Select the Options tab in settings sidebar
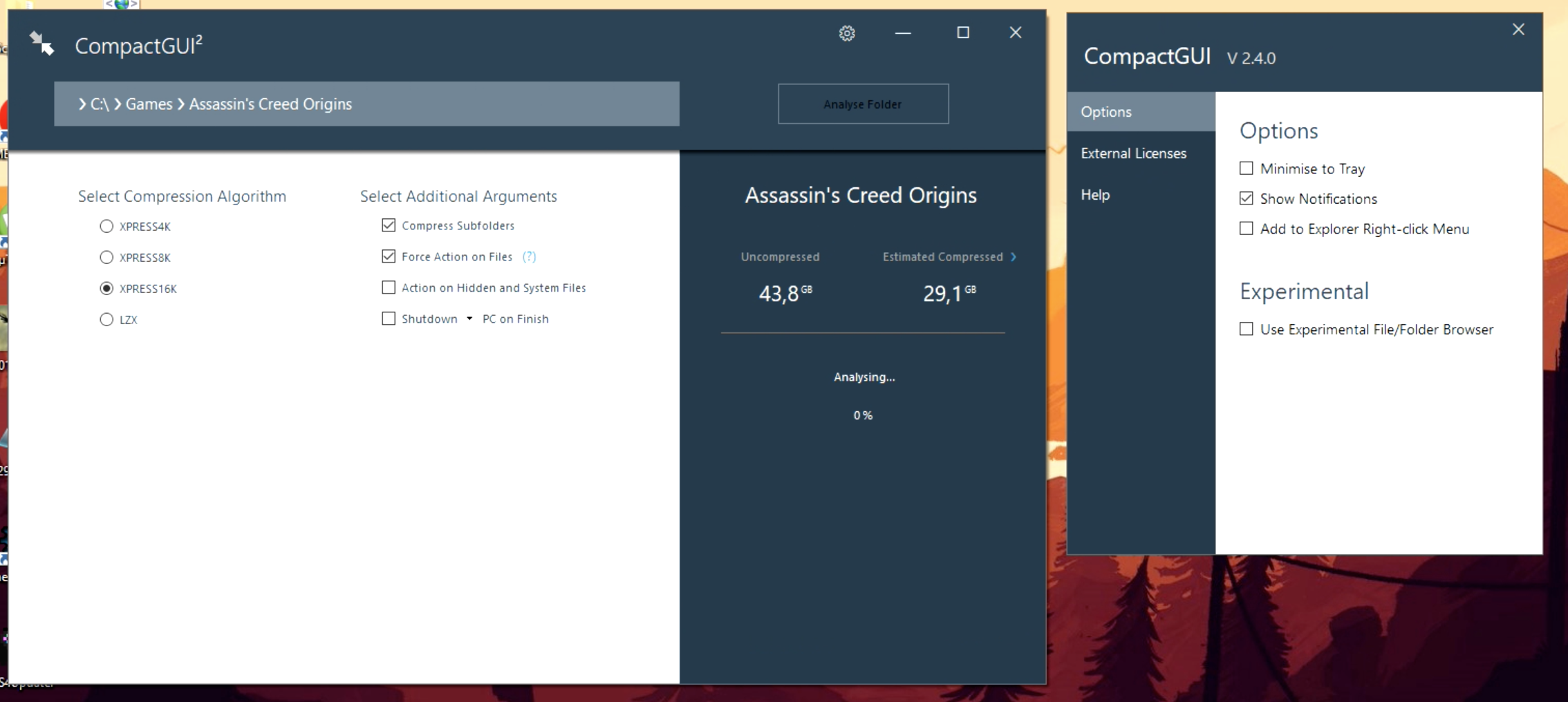Screen dimensions: 1568x702 click(1105, 111)
